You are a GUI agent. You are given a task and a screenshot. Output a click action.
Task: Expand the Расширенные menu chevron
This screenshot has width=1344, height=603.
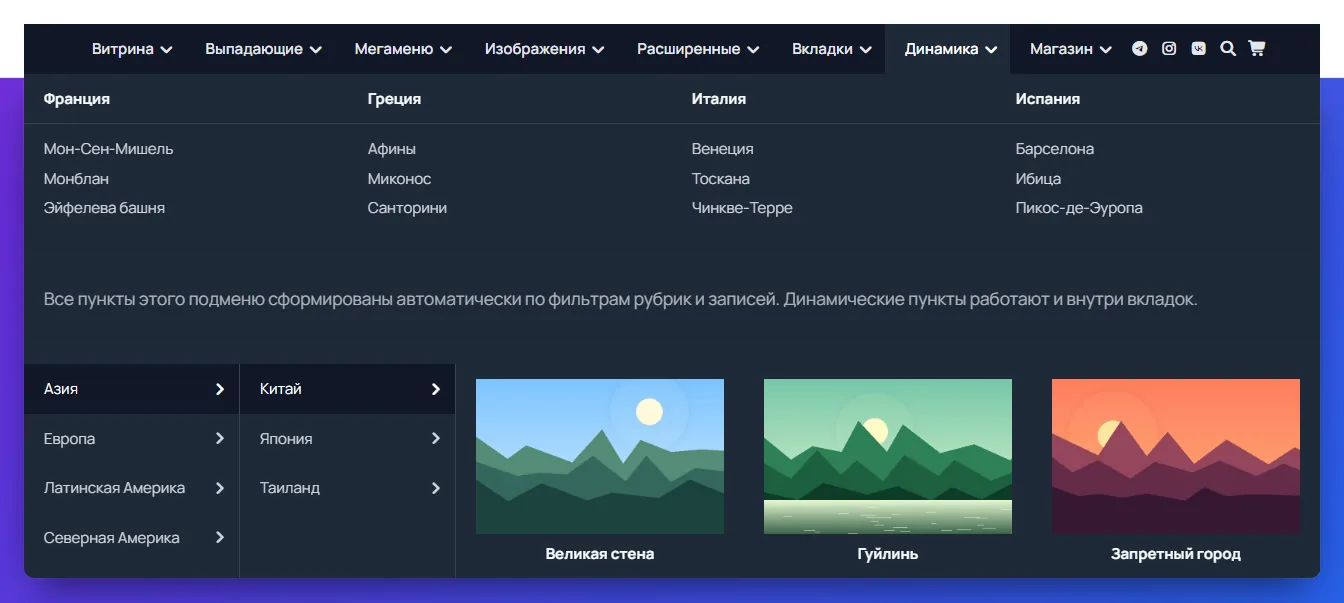click(753, 49)
